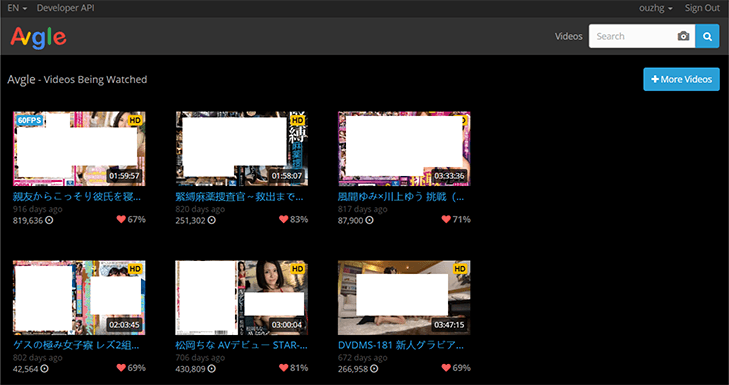This screenshot has width=729, height=385.
Task: Open the video title link starting 'DVDMS-181'
Action: pos(400,346)
